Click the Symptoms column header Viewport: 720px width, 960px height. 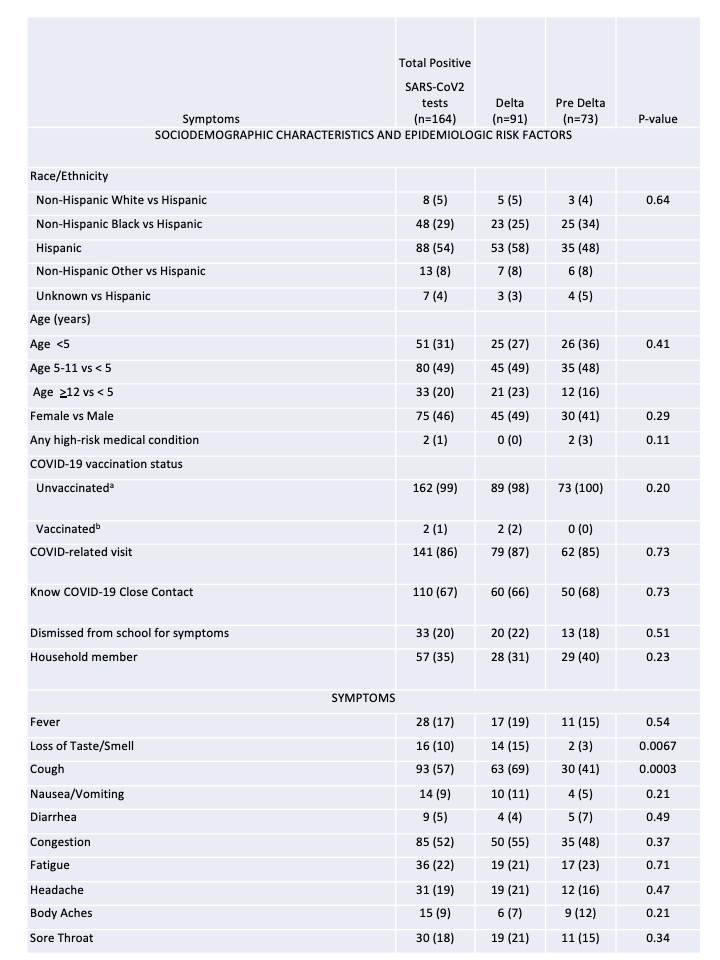tap(211, 119)
